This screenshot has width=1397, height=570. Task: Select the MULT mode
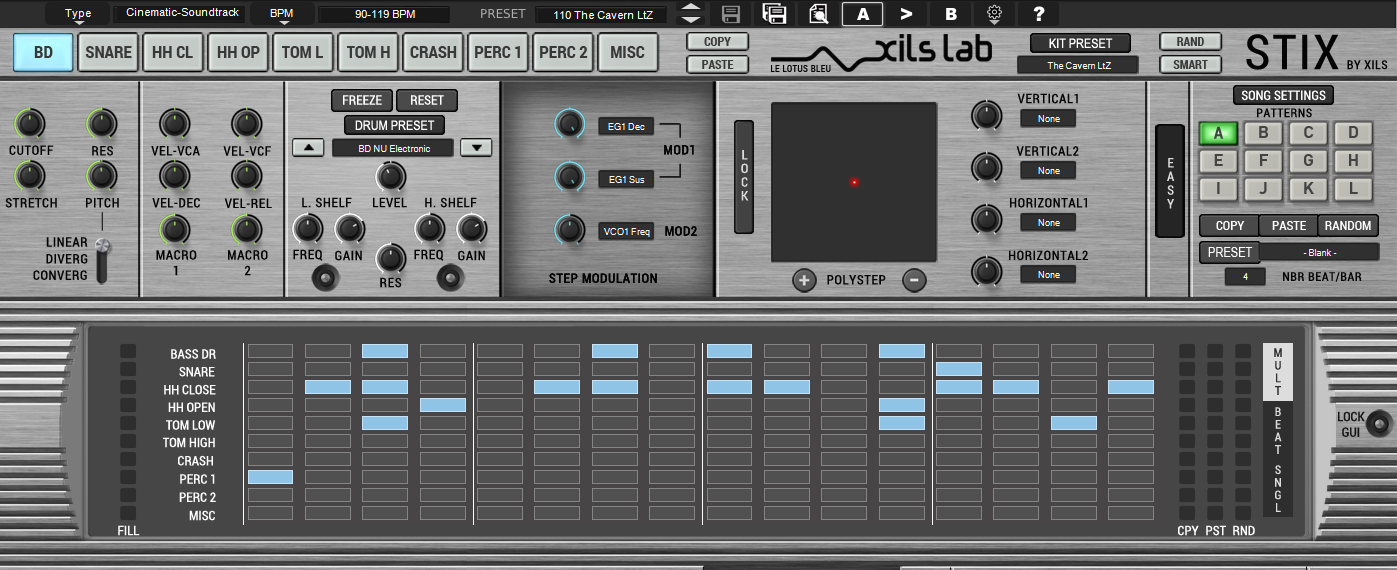pyautogui.click(x=1277, y=372)
